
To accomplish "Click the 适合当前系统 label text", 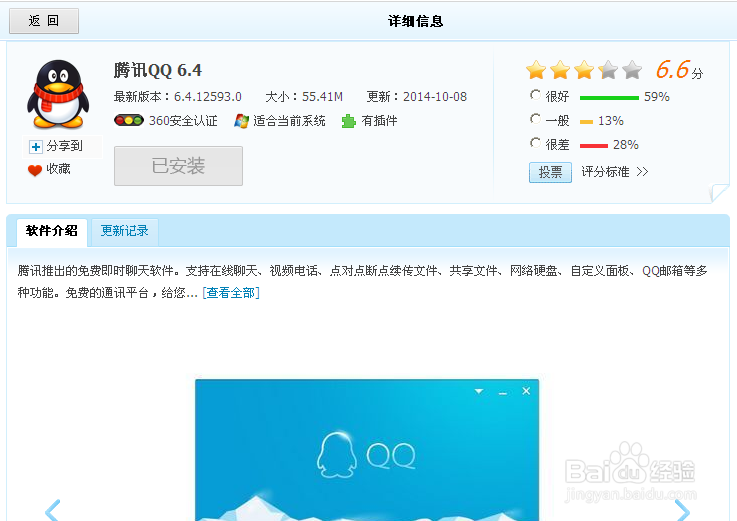I will (290, 121).
